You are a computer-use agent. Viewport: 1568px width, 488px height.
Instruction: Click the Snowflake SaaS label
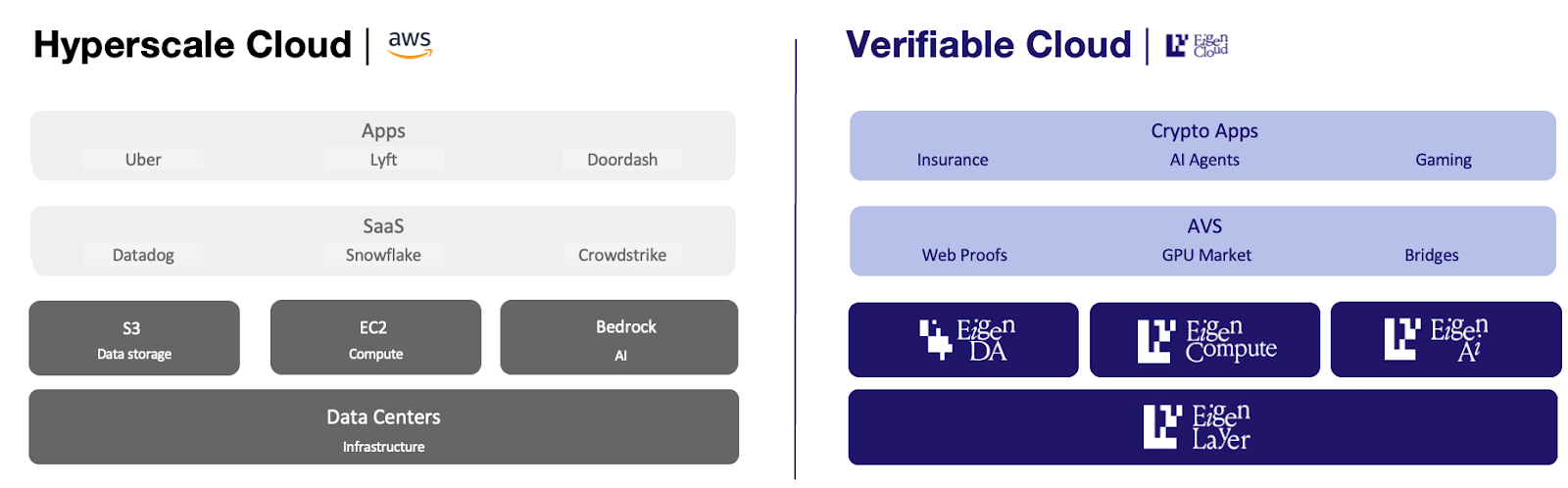(x=383, y=255)
